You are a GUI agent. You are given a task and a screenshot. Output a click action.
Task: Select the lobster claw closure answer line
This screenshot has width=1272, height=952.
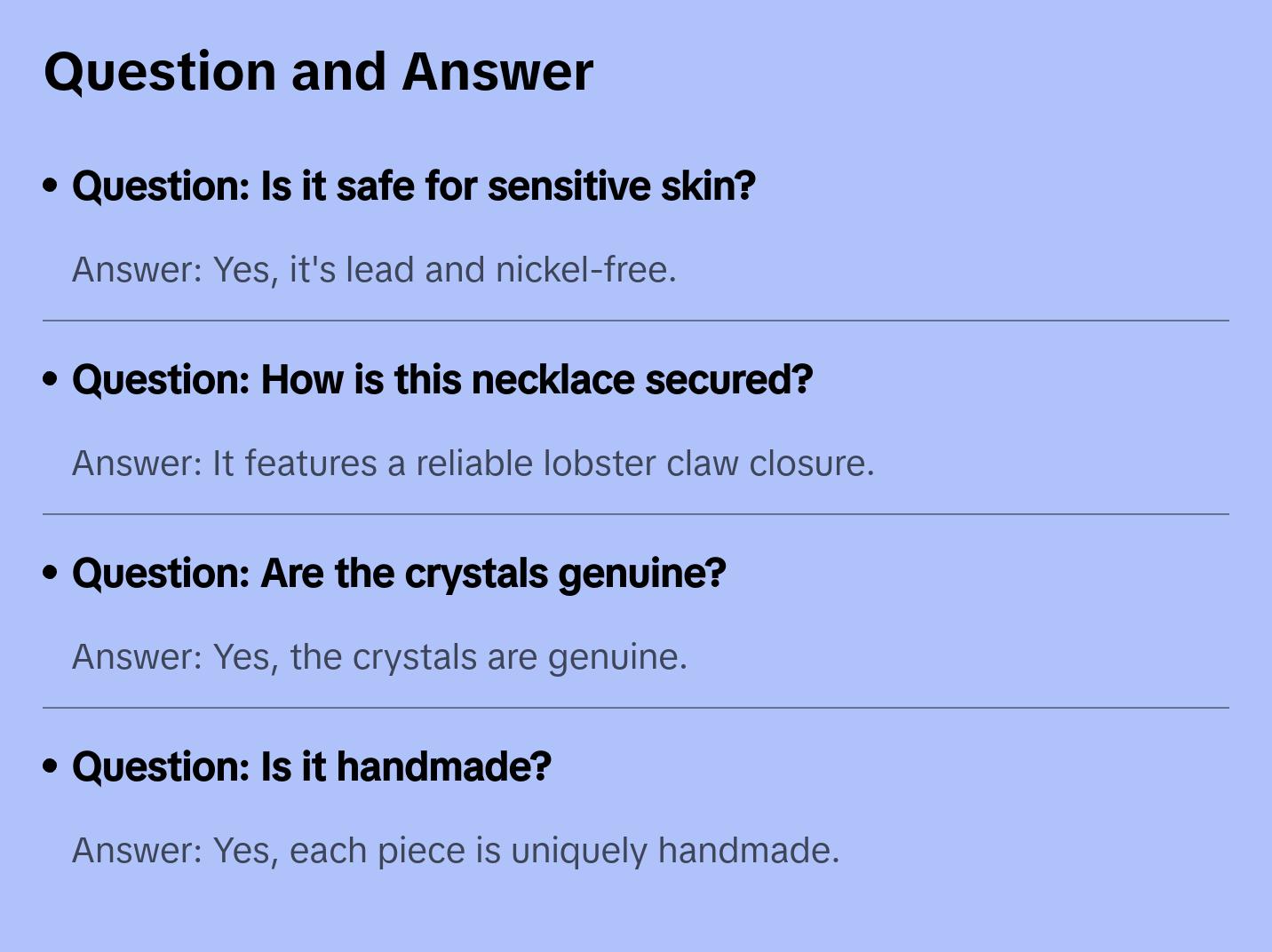[x=473, y=464]
